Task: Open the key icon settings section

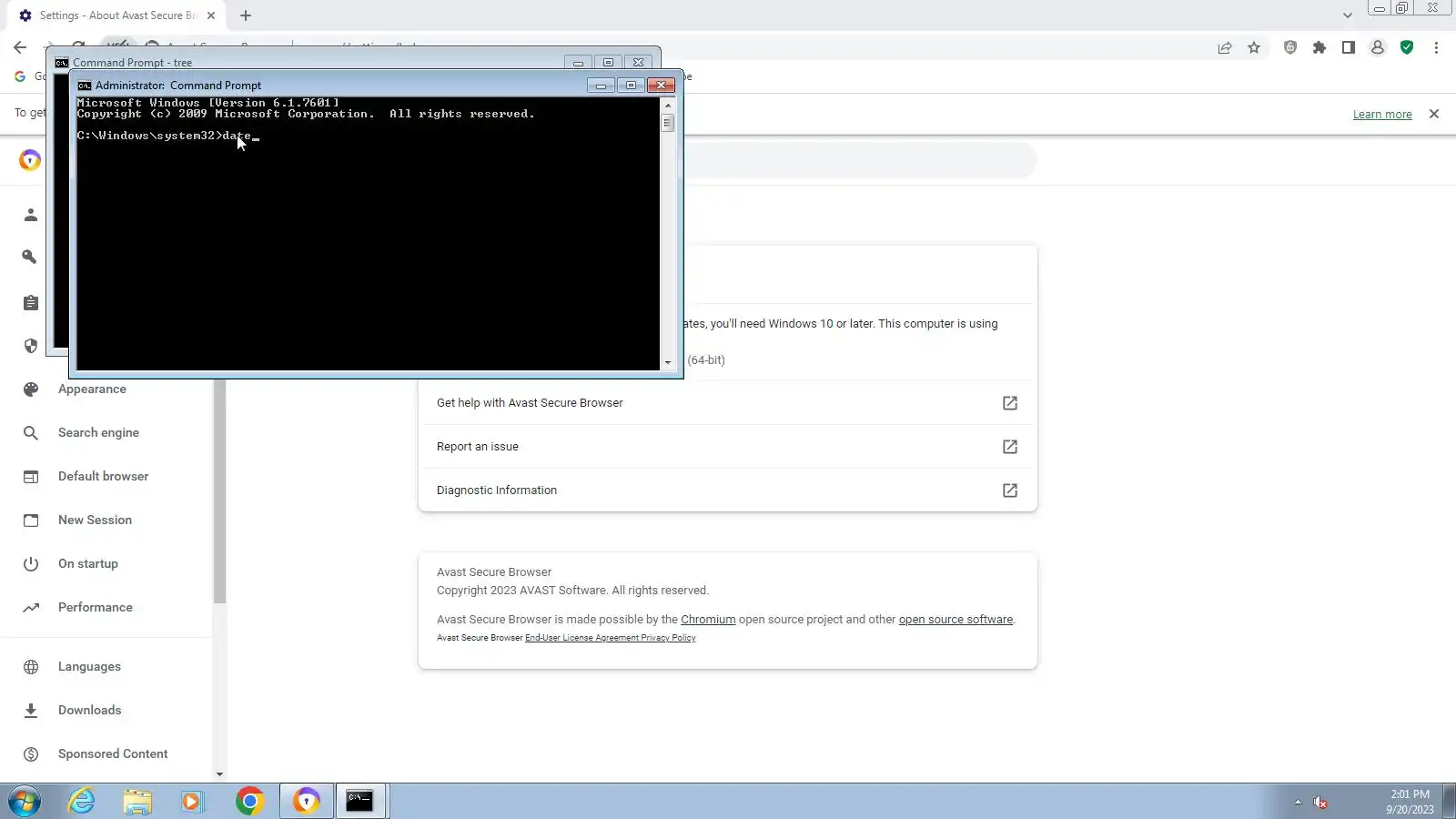Action: [x=31, y=258]
